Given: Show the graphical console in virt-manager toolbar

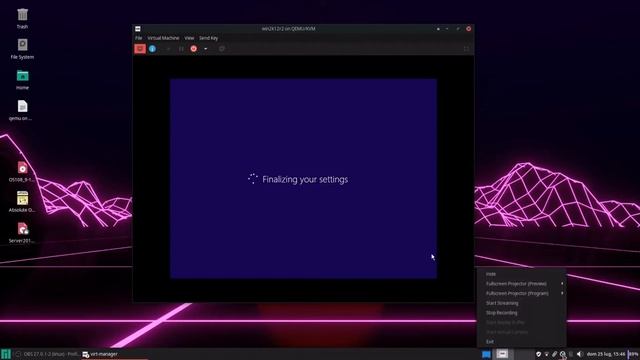Looking at the screenshot, I should 140,49.
